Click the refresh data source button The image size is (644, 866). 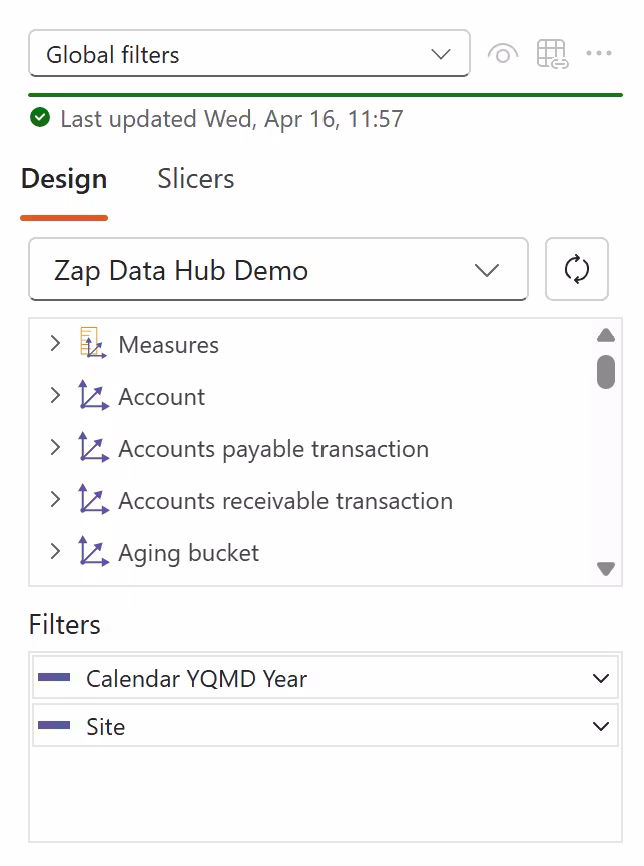point(577,269)
